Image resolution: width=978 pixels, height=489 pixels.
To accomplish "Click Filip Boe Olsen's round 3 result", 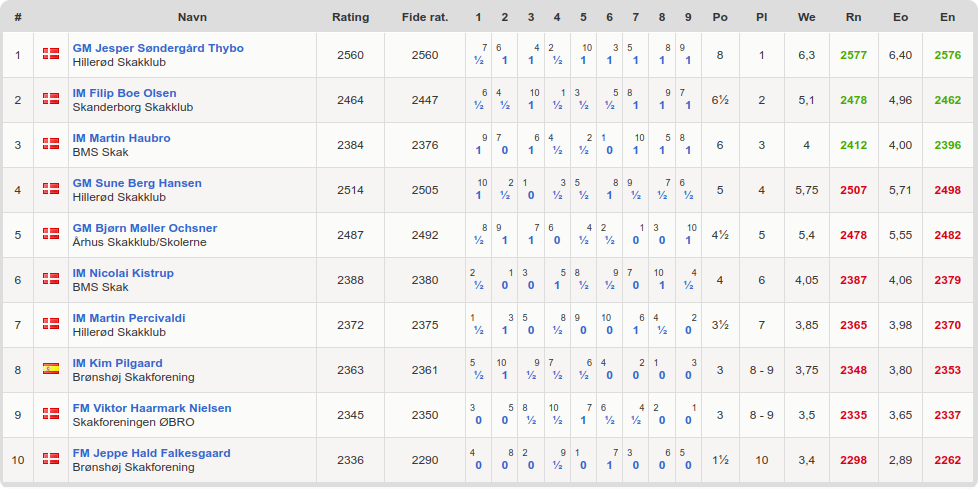I will 531,105.
